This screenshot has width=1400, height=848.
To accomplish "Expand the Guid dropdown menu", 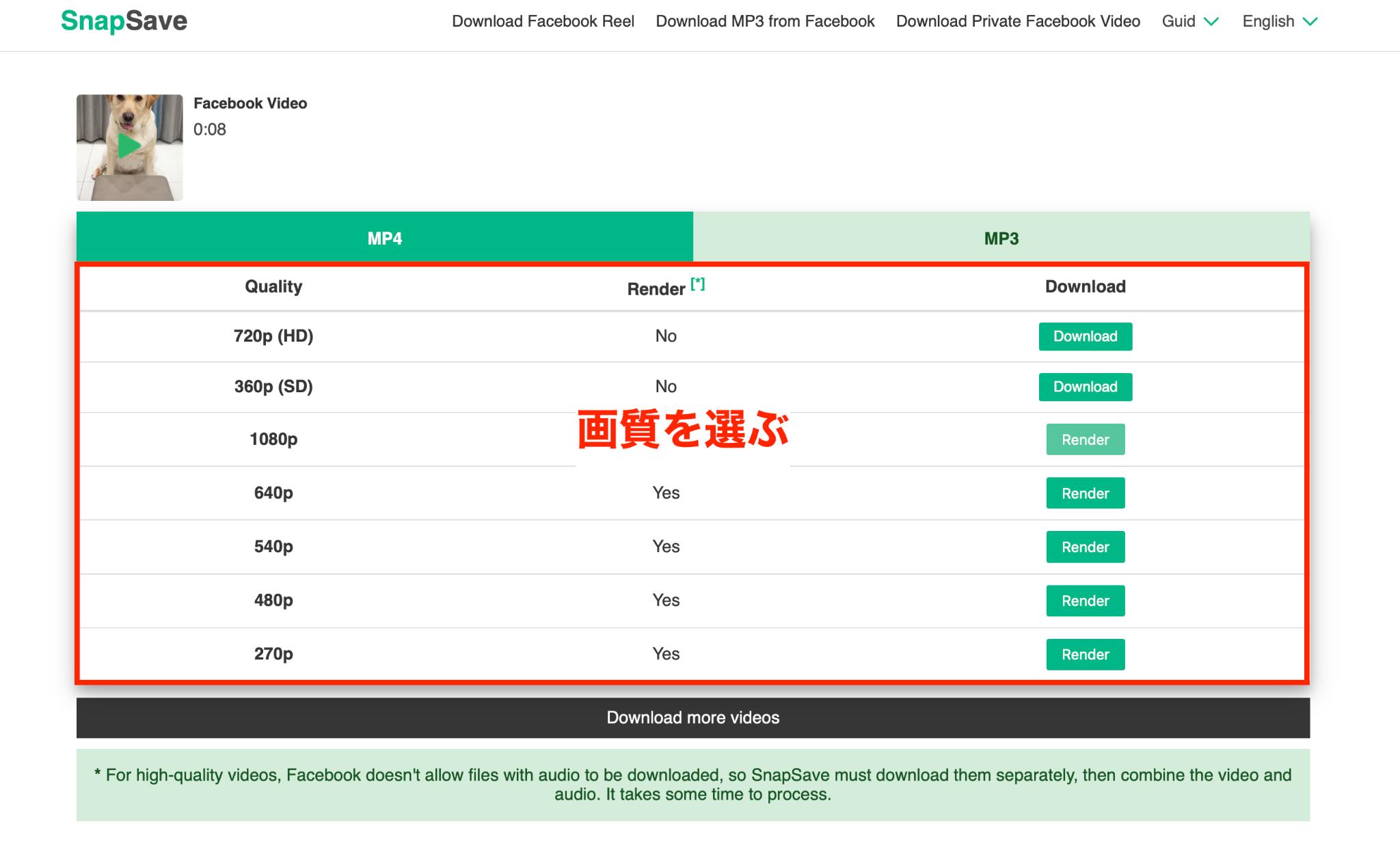I will (x=1190, y=21).
